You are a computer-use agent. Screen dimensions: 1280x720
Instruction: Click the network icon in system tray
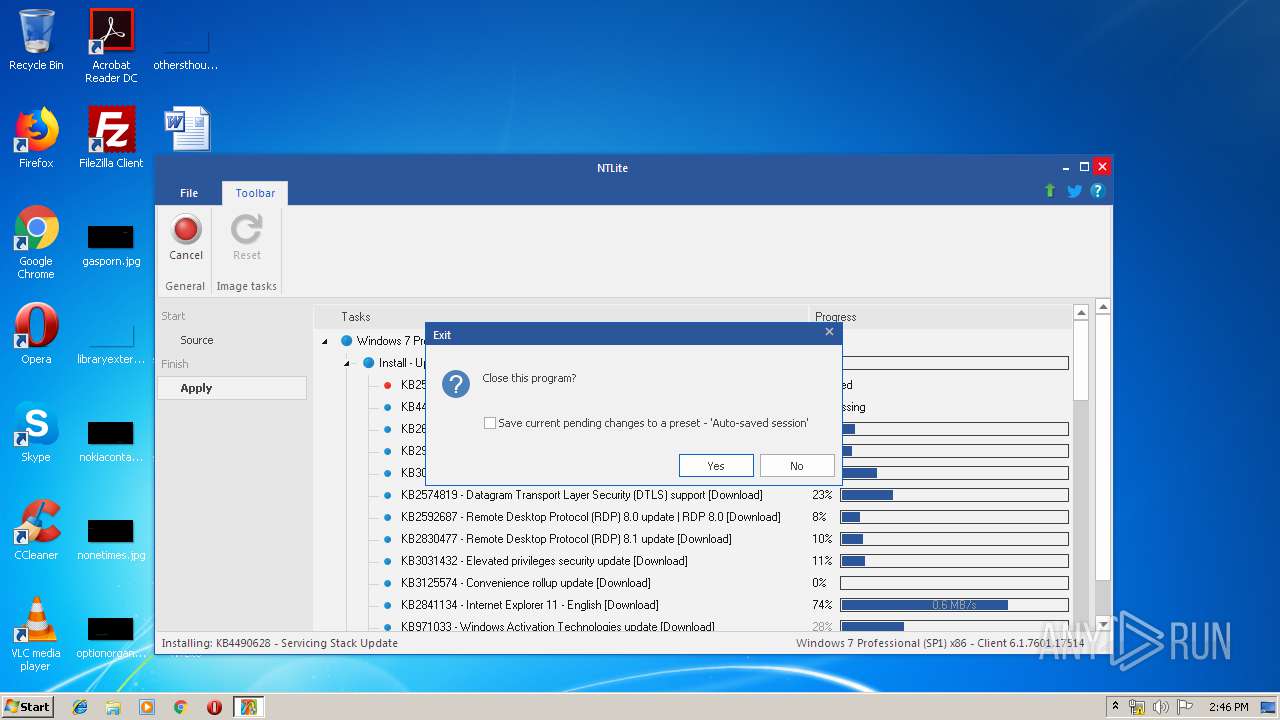tap(1137, 707)
